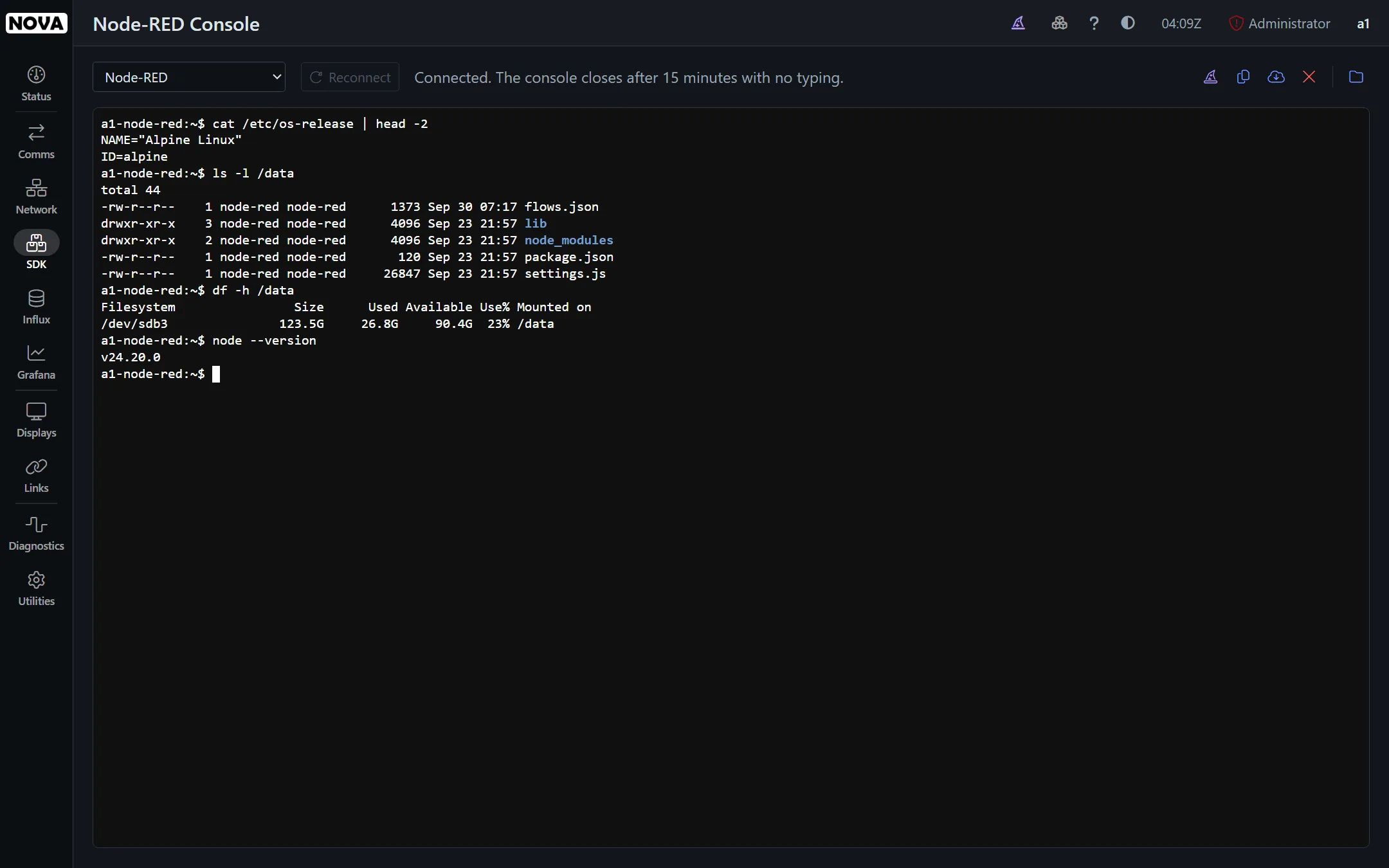Click the Reconnect button
This screenshot has height=868, width=1389.
click(x=350, y=77)
